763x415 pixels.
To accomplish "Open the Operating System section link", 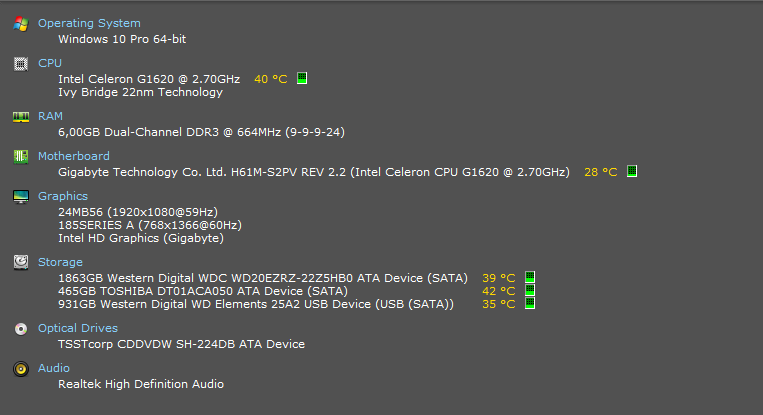I will point(89,23).
